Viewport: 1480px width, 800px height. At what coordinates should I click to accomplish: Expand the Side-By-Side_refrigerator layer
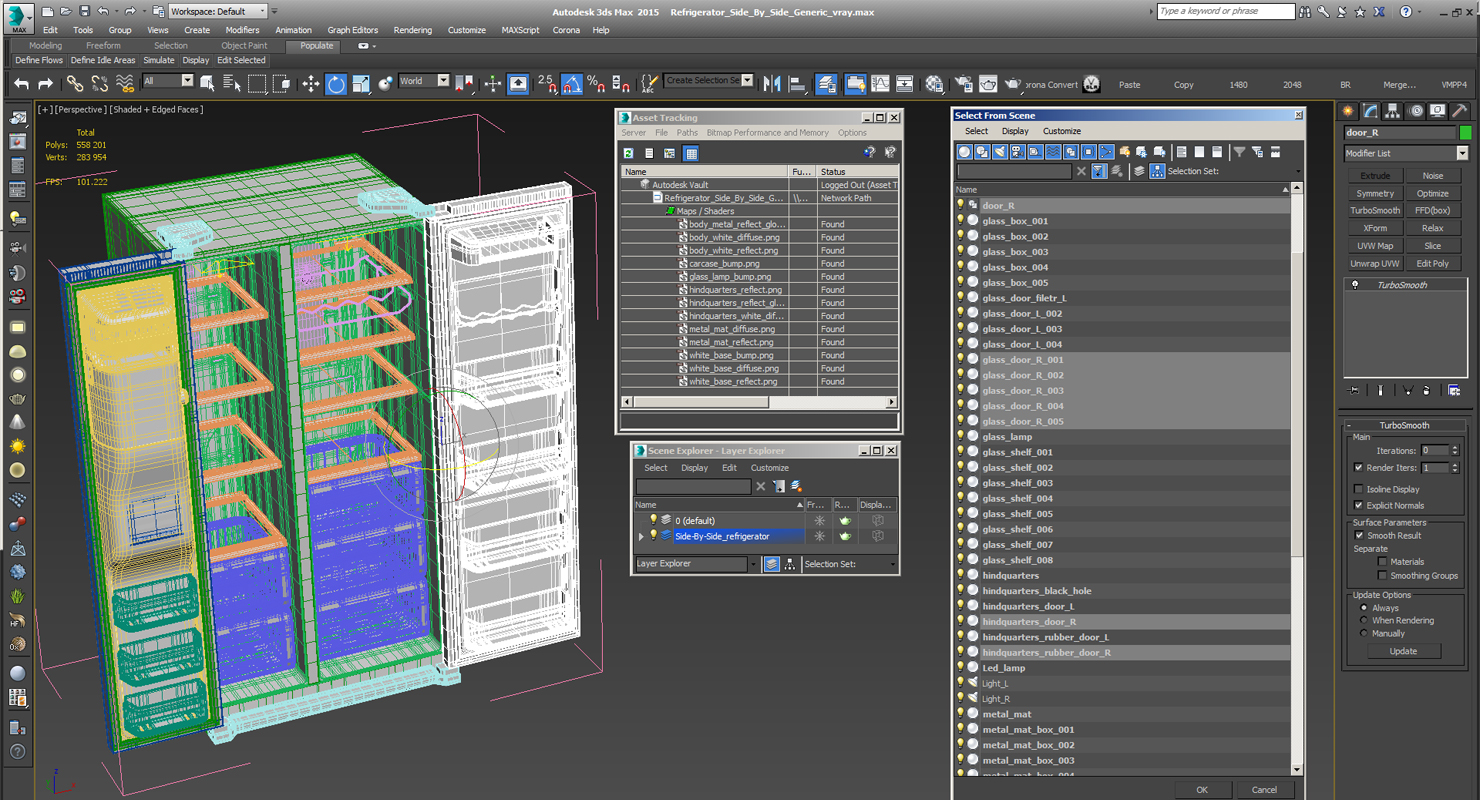click(x=641, y=537)
